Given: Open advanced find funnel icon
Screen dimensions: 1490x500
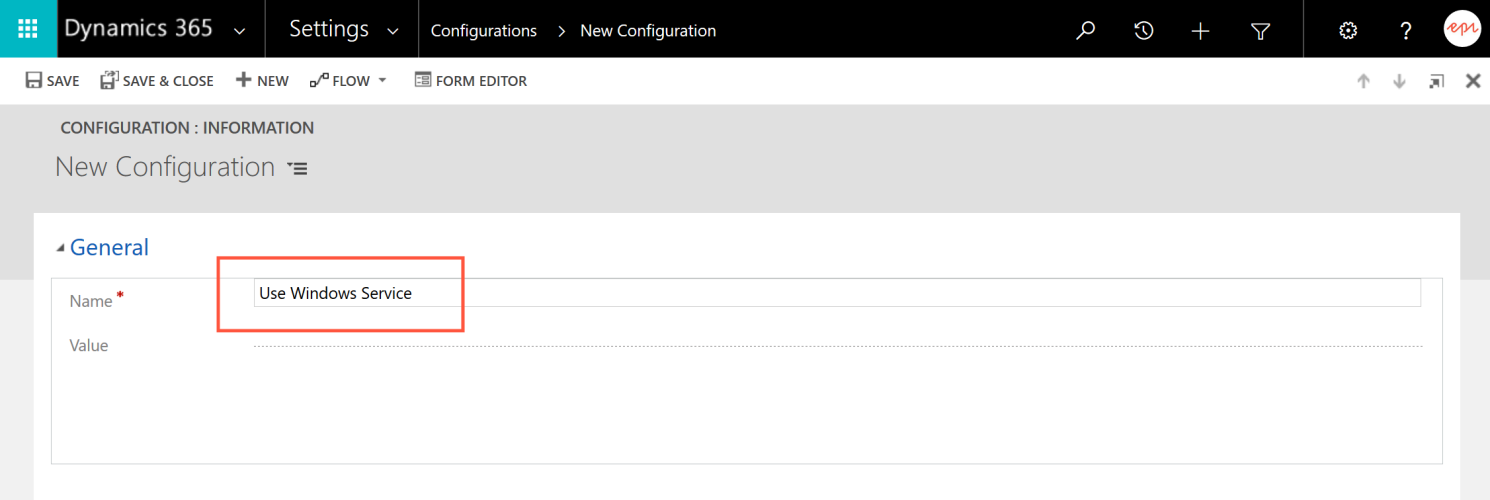Looking at the screenshot, I should tap(1260, 31).
